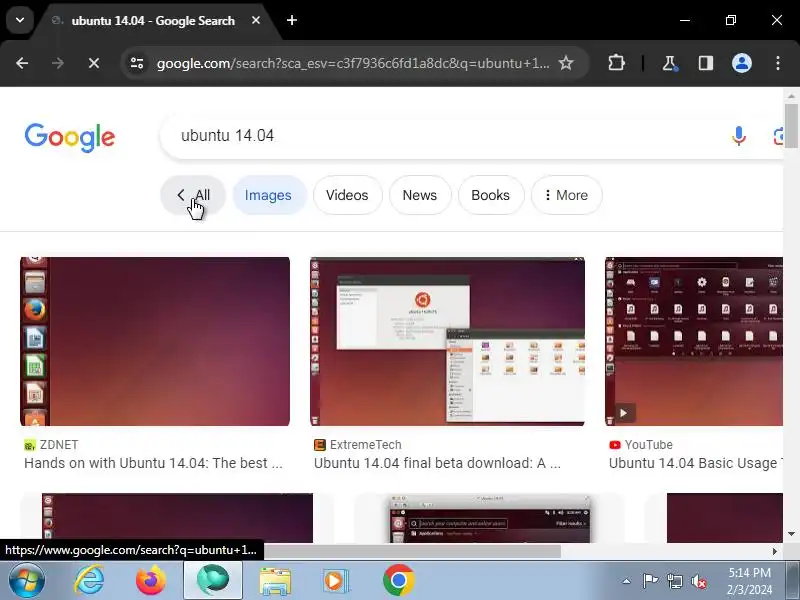Image resolution: width=800 pixels, height=600 pixels.
Task: Click the YouTube source label
Action: (648, 445)
